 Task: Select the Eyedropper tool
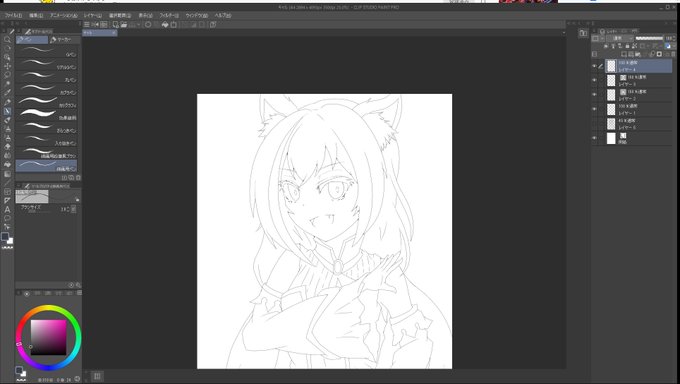point(7,93)
